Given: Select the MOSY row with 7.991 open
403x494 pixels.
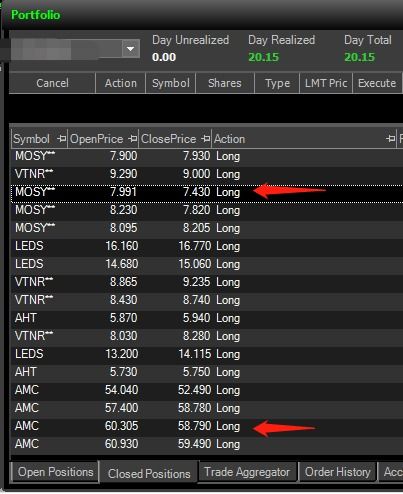Looking at the screenshot, I should coord(207,193).
